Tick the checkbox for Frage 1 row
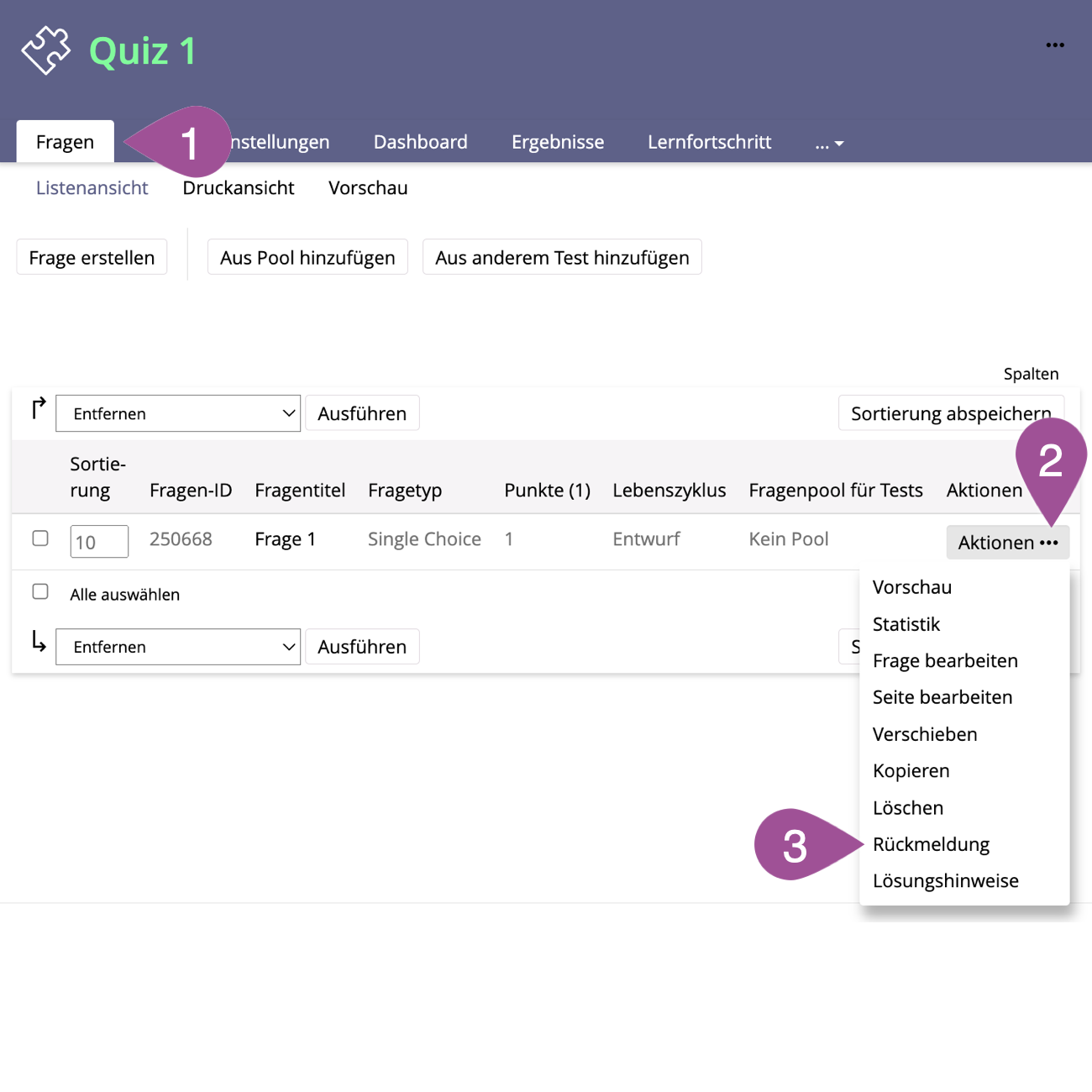1092x1092 pixels. click(40, 538)
